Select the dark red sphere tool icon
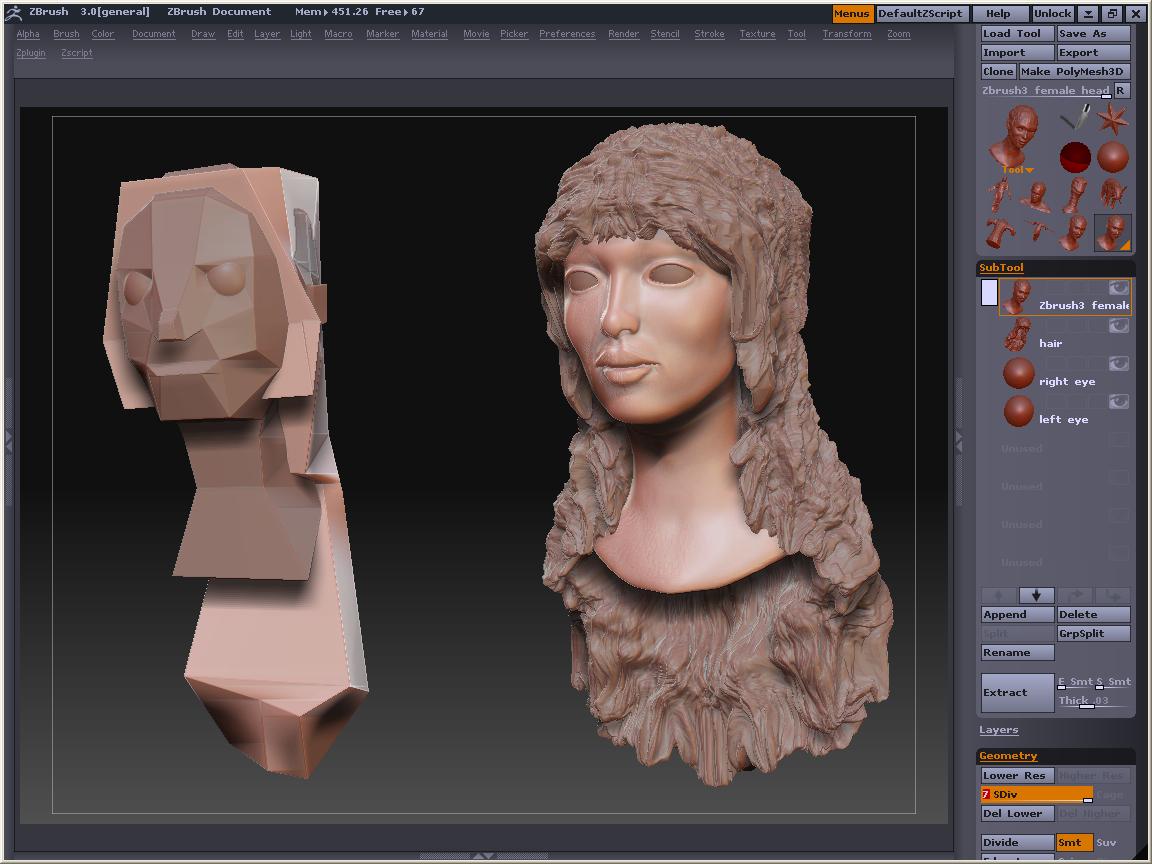 (1075, 156)
